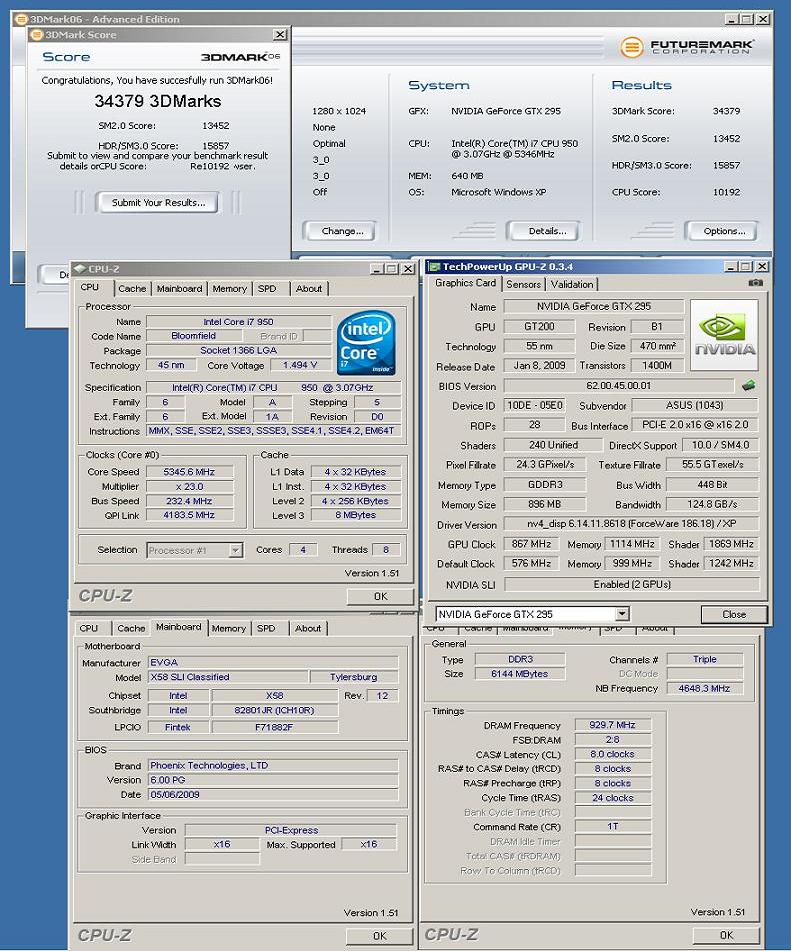Open About tab in motherboard CPU-Z window
This screenshot has height=951, width=791.
(308, 628)
